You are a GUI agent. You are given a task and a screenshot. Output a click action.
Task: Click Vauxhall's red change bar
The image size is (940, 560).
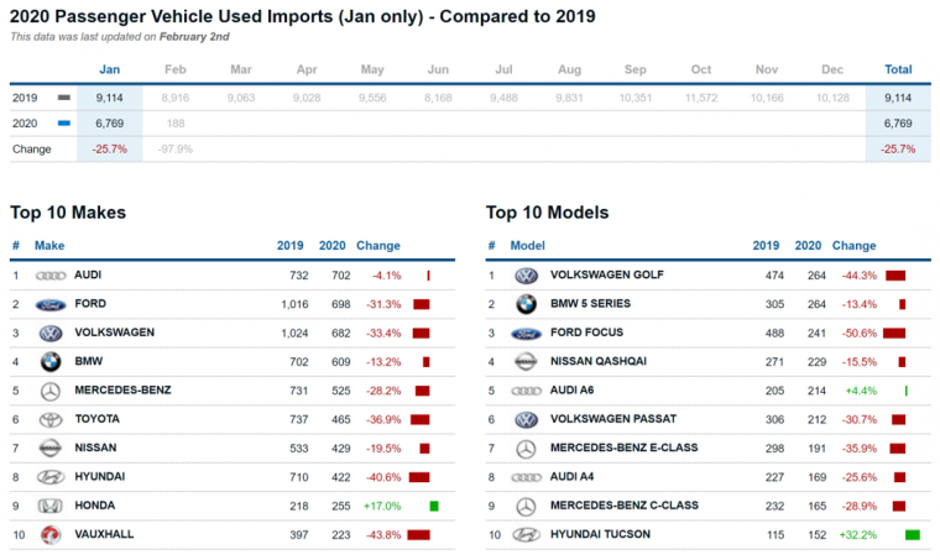(x=418, y=535)
